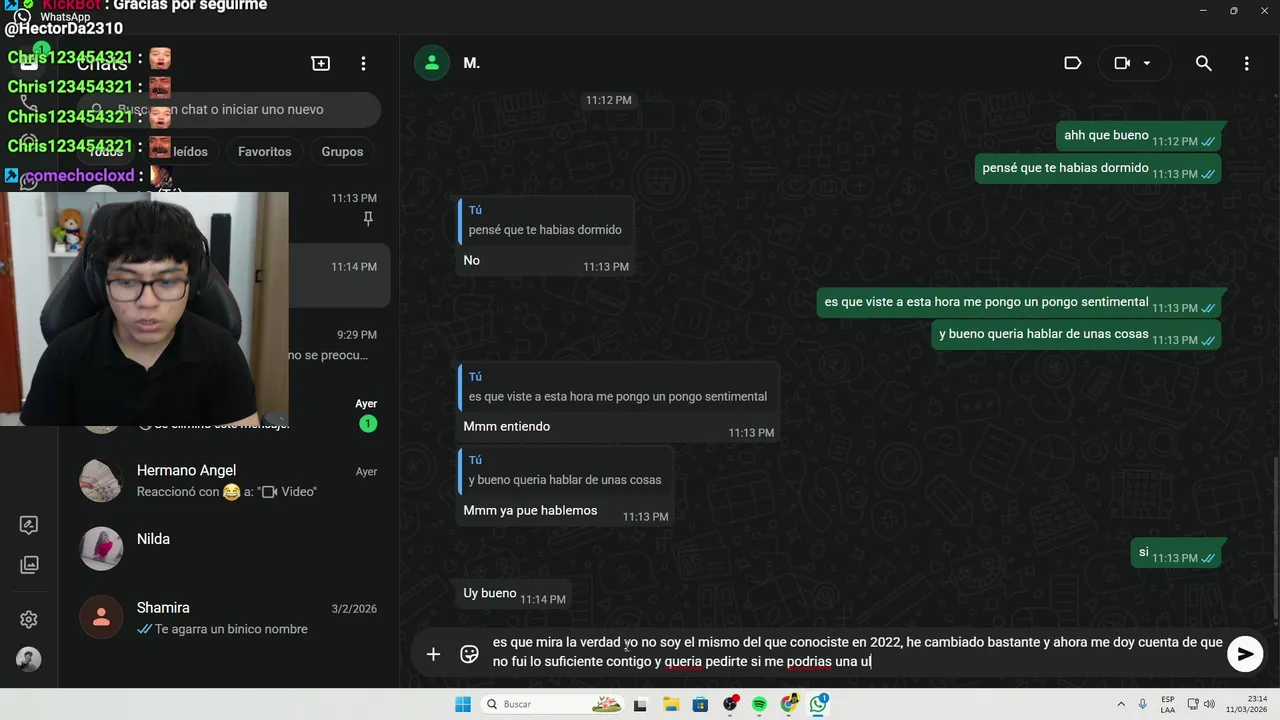Open Hermano Angel's profile photo thumbnail
The width and height of the screenshot is (1280, 720).
point(101,480)
